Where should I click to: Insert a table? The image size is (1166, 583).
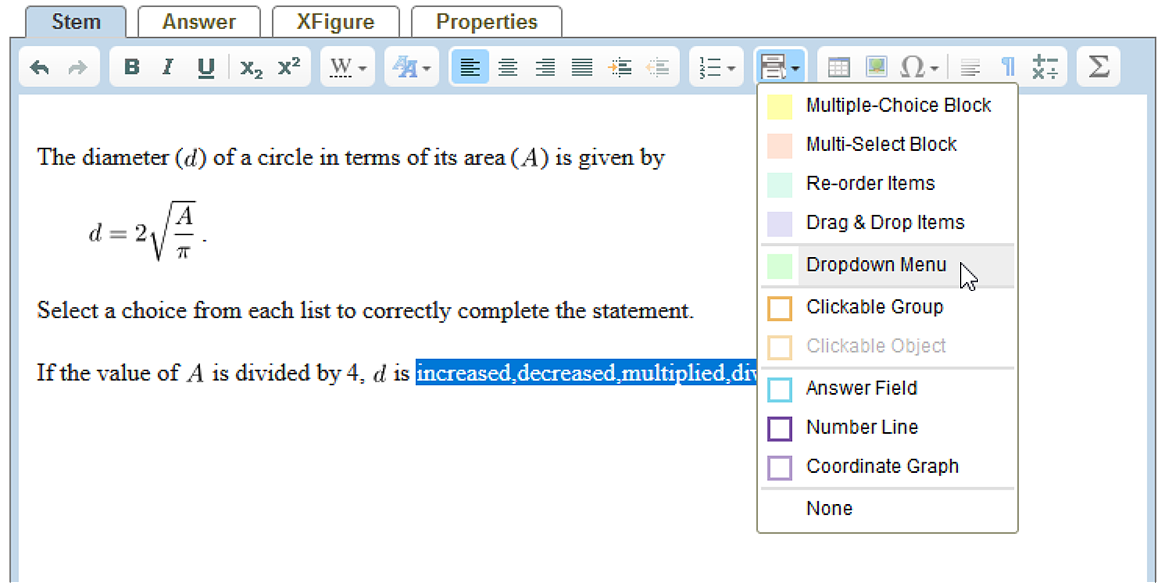pyautogui.click(x=839, y=67)
